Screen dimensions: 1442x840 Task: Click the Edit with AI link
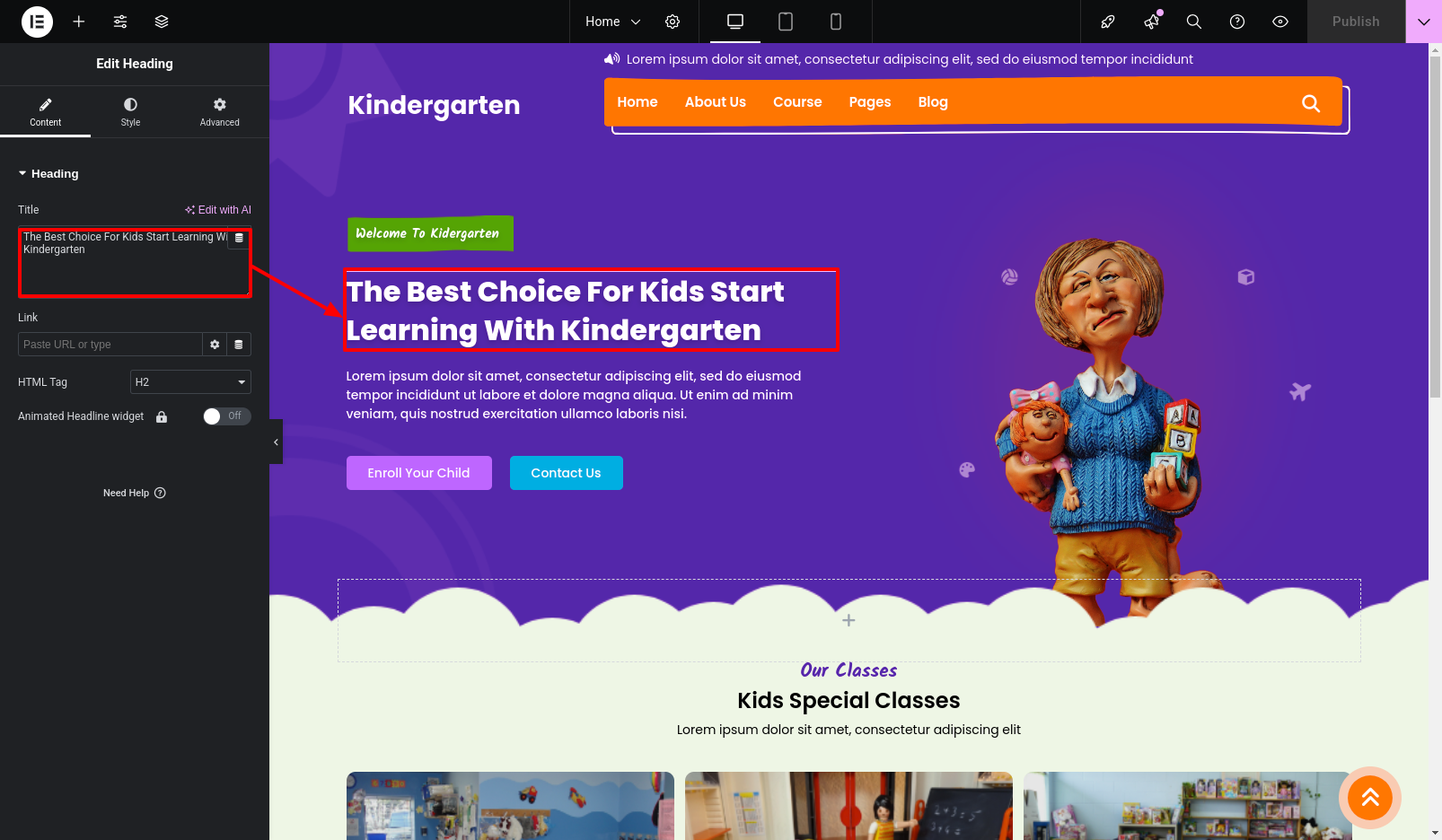(x=218, y=210)
